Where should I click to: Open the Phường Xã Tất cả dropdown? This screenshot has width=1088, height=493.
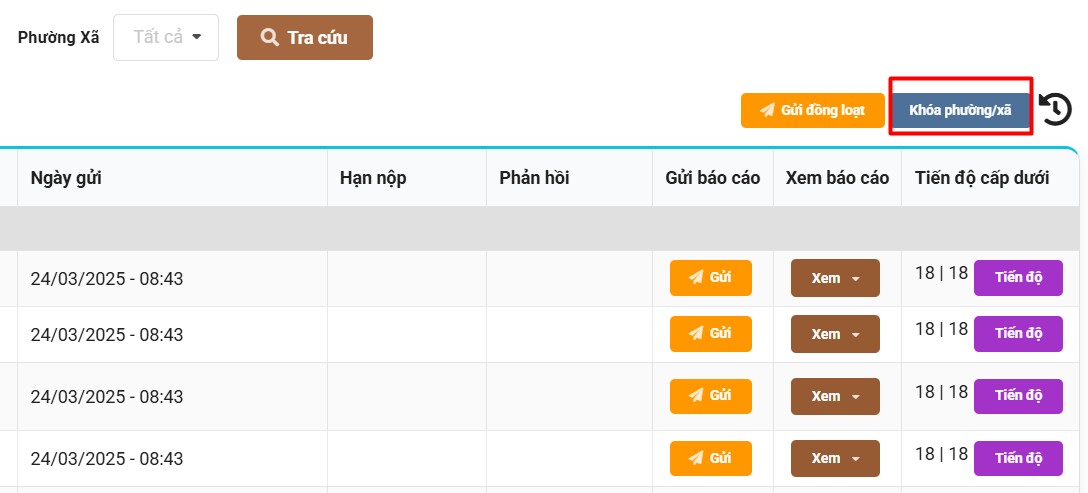pos(166,38)
